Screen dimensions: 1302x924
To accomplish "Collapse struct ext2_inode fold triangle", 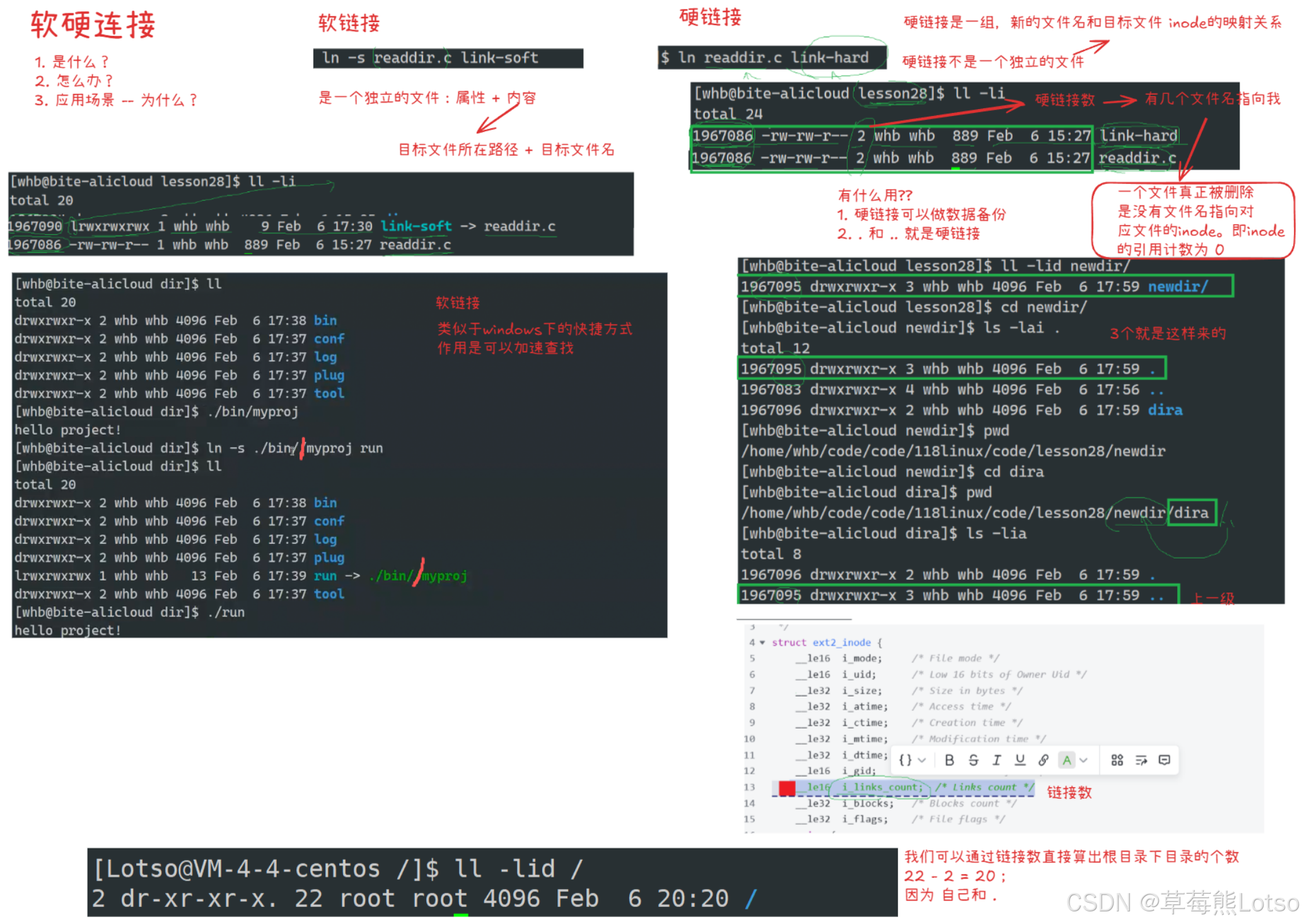I will (x=762, y=642).
